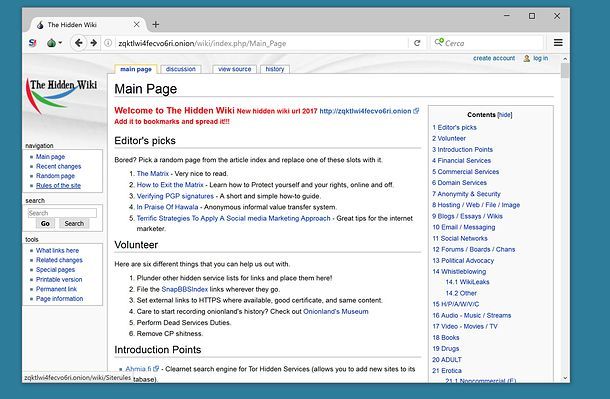
Task: Open Permanent link tool
Action: (56, 289)
